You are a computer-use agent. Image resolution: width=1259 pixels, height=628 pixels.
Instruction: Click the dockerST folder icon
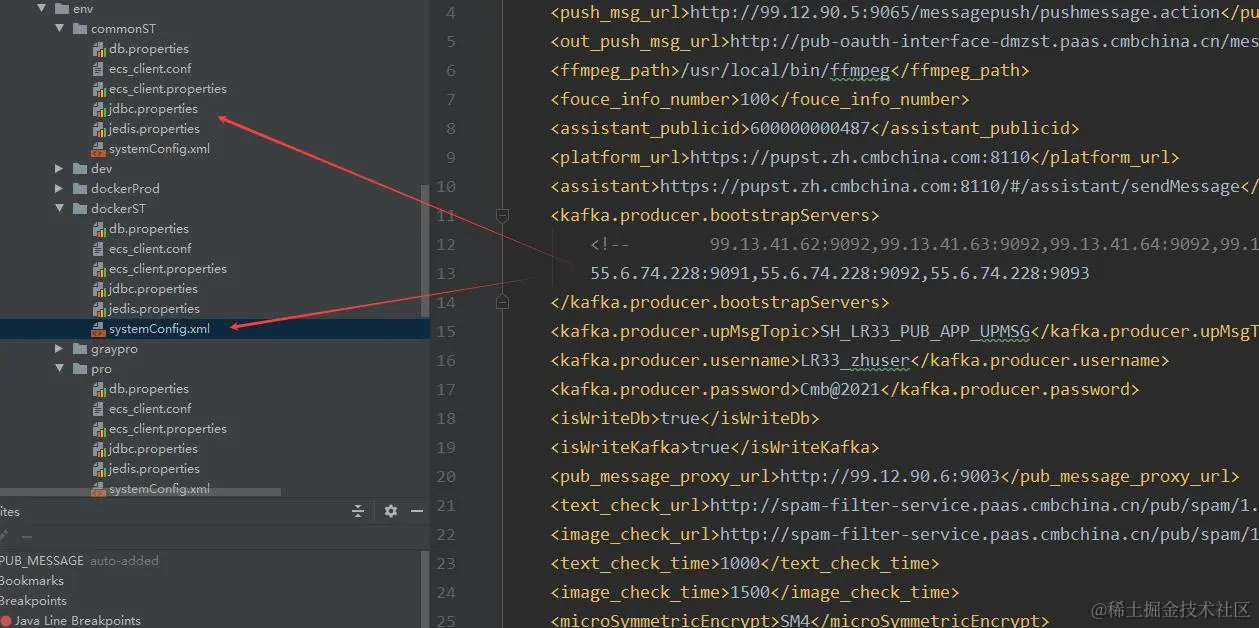coord(80,209)
